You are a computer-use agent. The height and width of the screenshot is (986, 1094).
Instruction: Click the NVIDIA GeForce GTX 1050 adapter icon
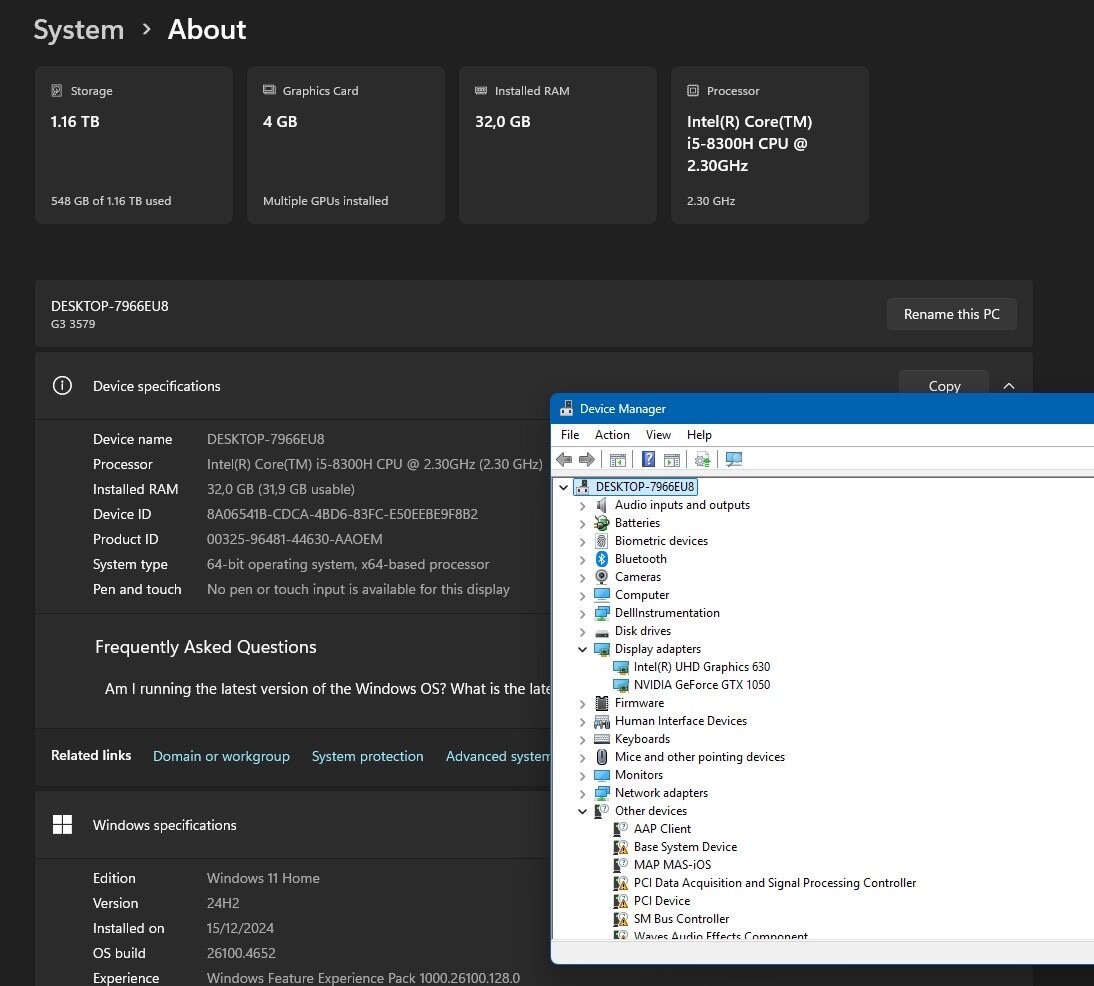(620, 685)
